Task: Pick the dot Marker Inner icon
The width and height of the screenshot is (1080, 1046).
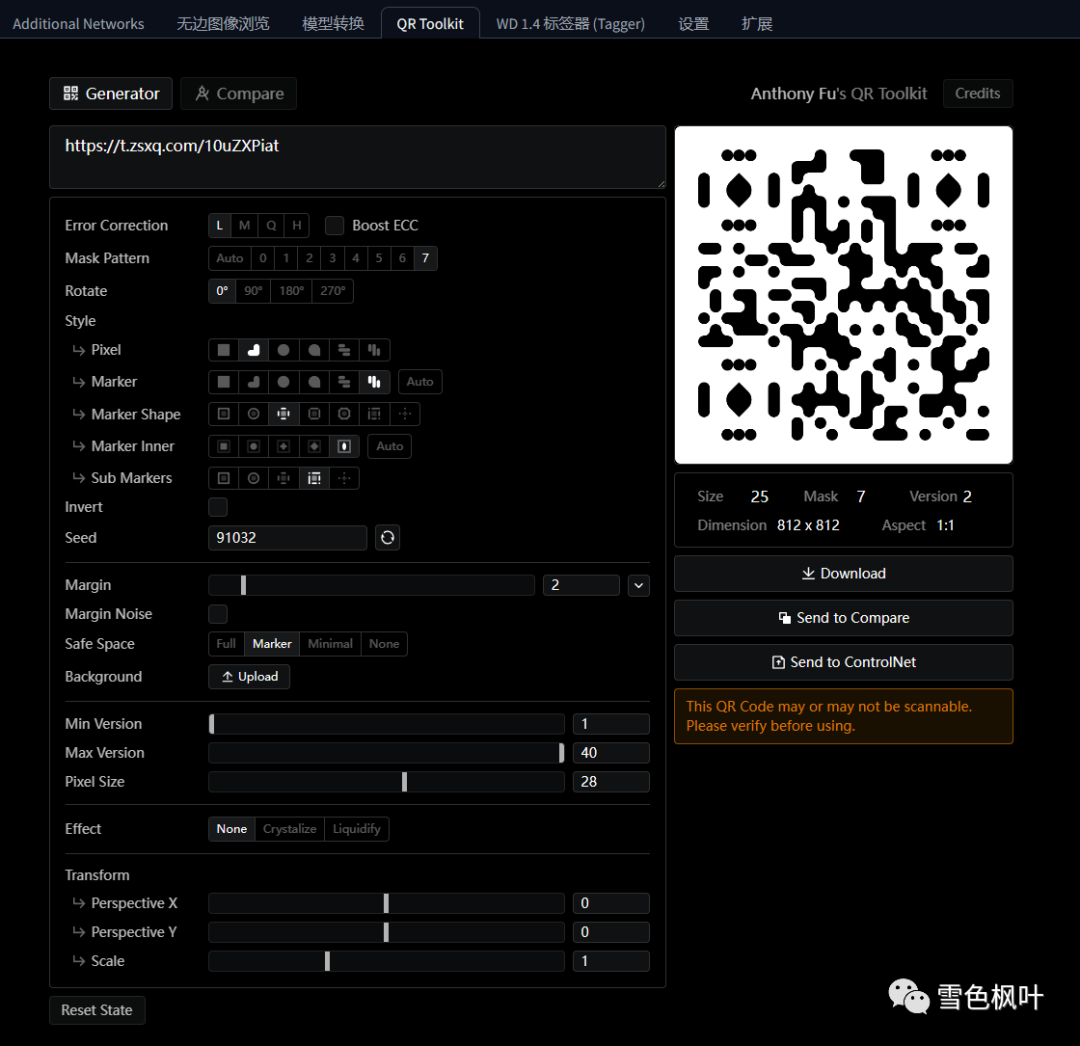Action: point(253,446)
